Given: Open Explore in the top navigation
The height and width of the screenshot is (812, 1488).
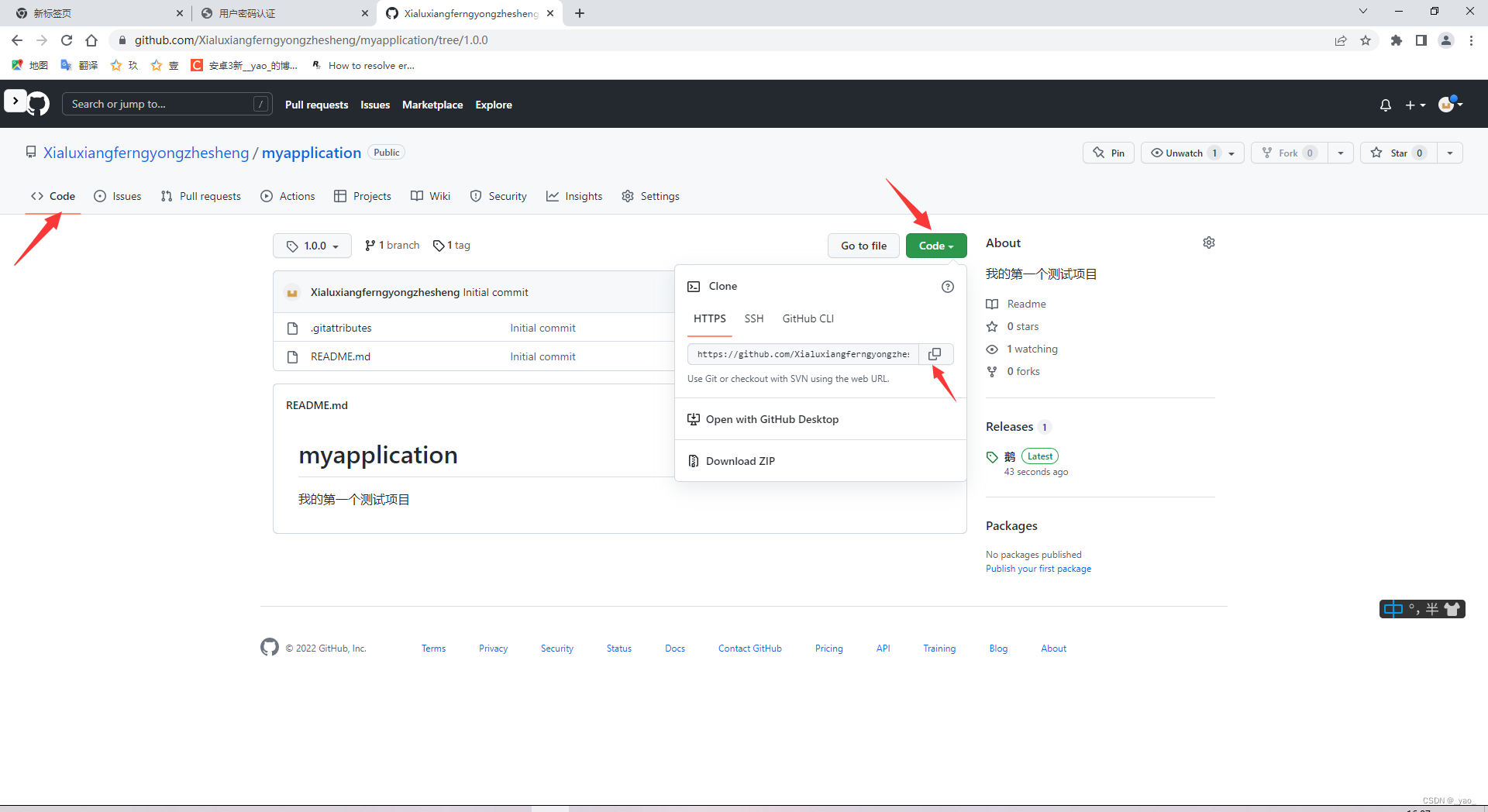Looking at the screenshot, I should pos(494,105).
